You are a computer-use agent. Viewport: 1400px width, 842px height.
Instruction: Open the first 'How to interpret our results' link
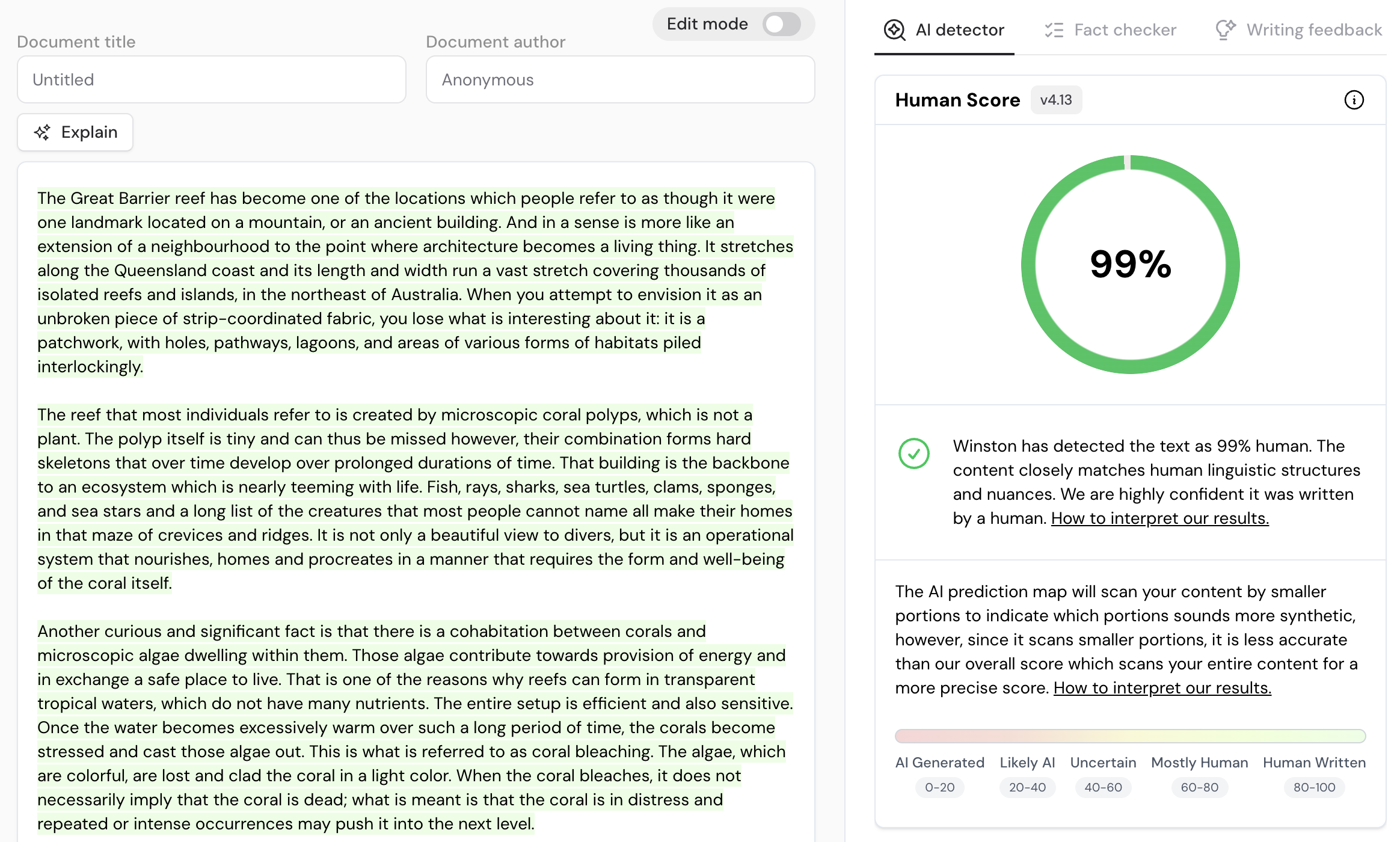(1159, 518)
